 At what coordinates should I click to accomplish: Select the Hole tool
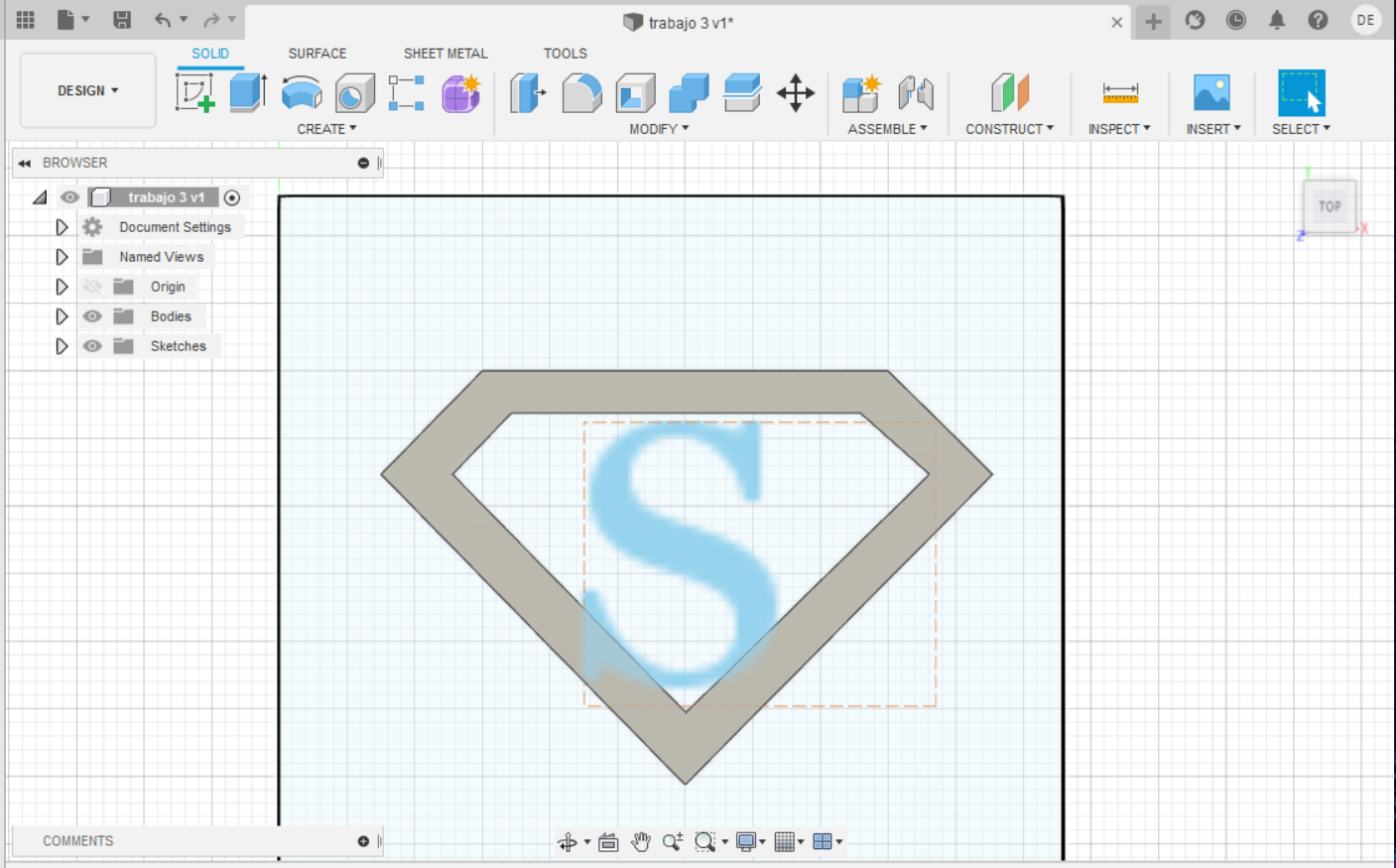coord(354,93)
